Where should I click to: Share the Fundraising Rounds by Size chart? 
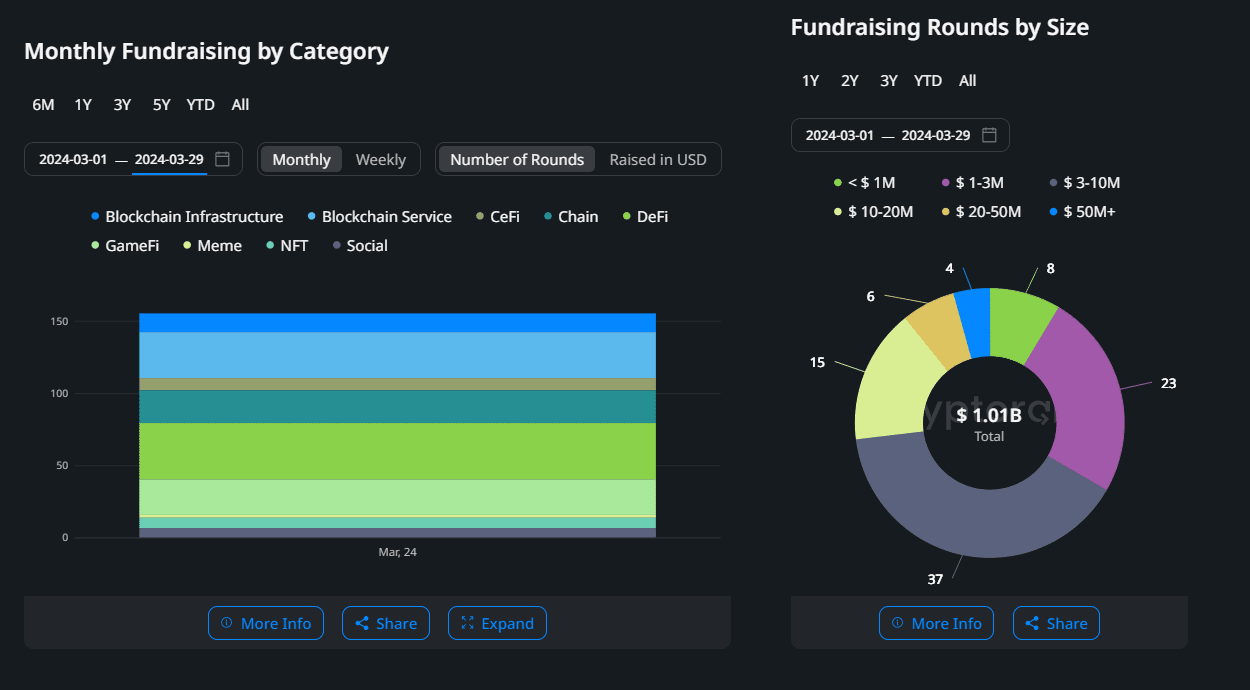click(x=1056, y=623)
